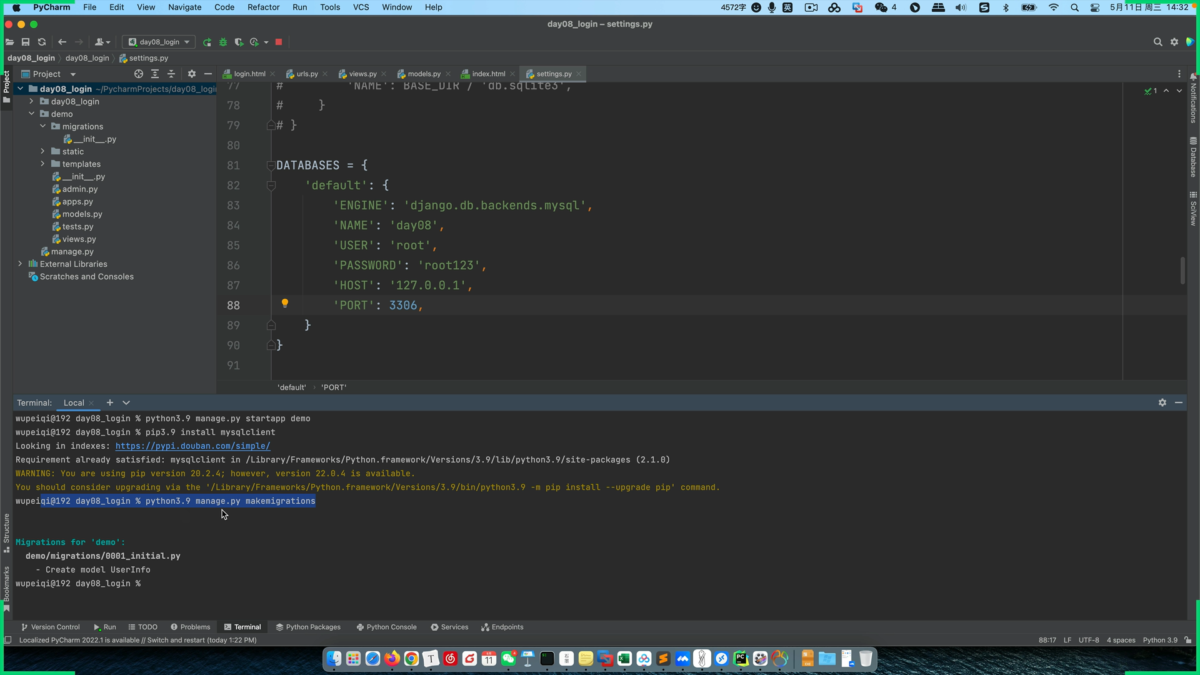Open Project panel gear options

pyautogui.click(x=192, y=74)
